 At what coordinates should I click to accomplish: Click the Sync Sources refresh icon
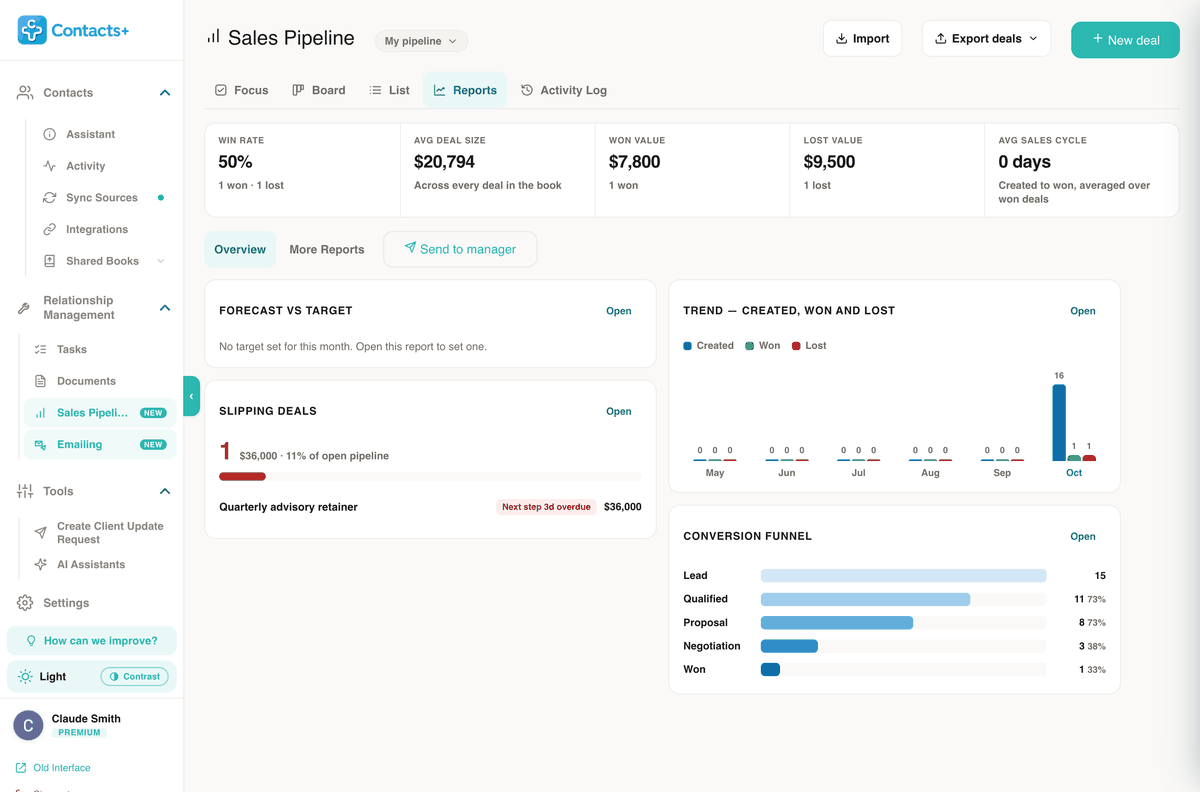pyautogui.click(x=49, y=198)
